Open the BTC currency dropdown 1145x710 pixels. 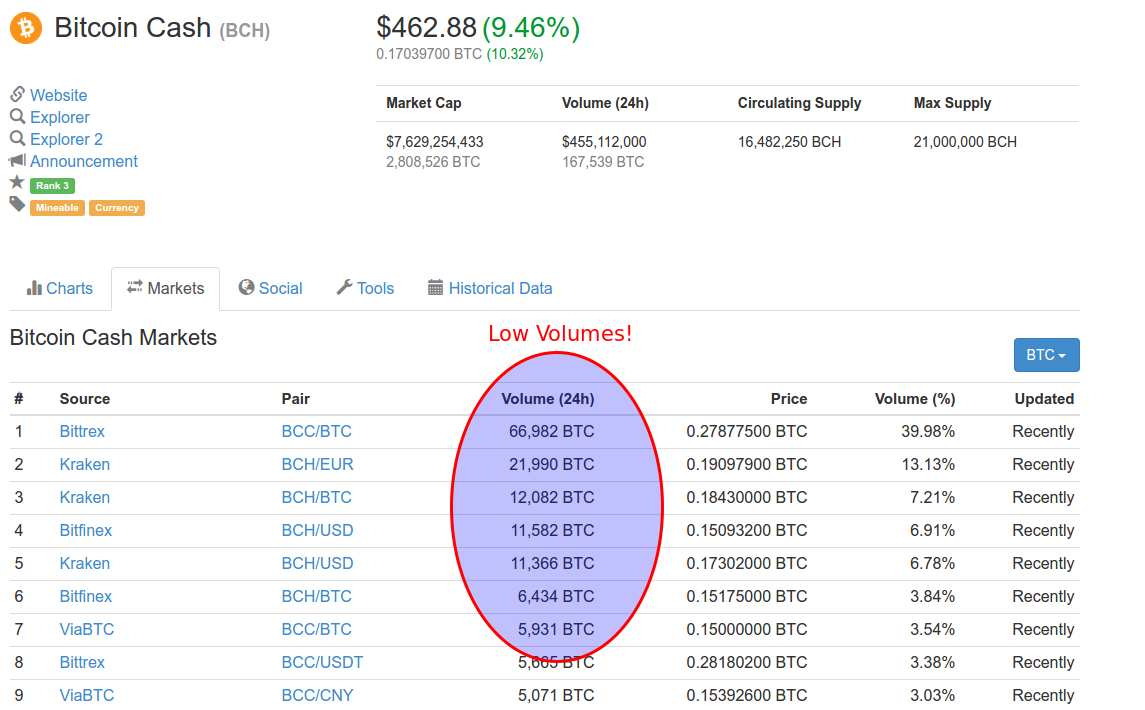click(1046, 355)
